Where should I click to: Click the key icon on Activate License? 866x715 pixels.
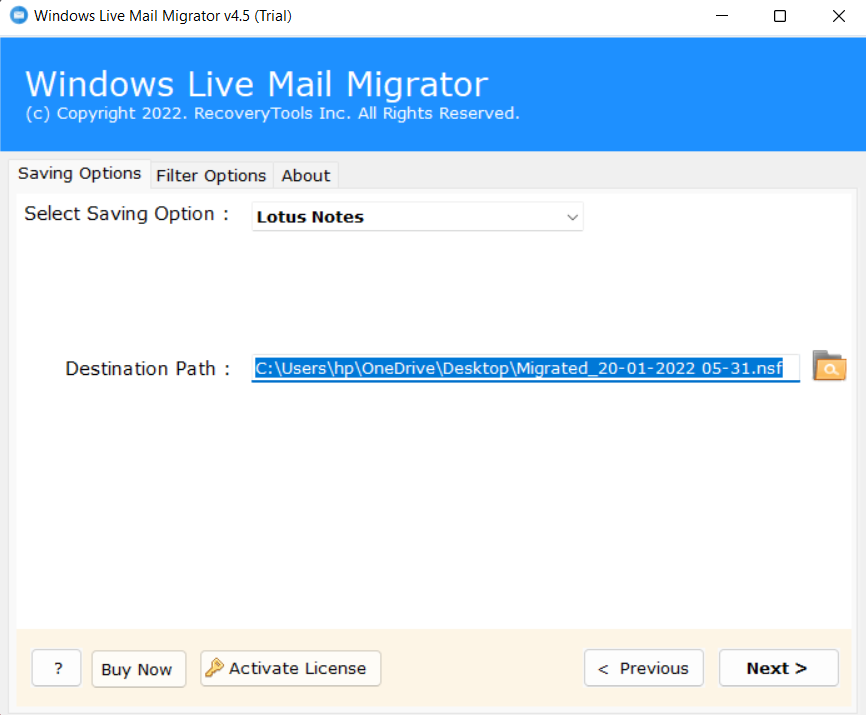(x=214, y=668)
